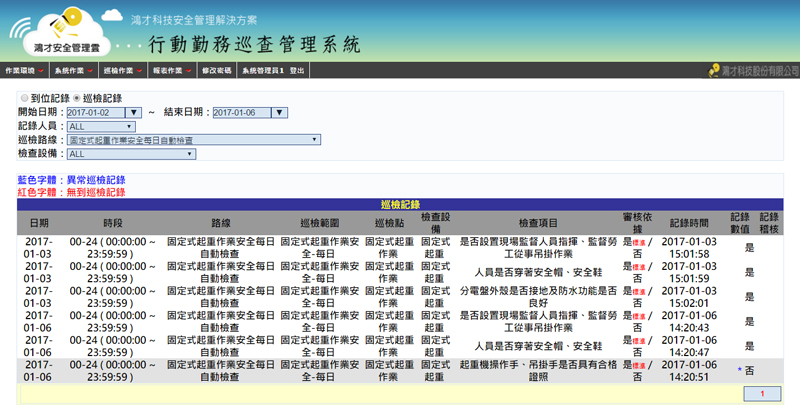Click the 開始日期 date input field
Image resolution: width=800 pixels, height=405 pixels.
point(95,113)
